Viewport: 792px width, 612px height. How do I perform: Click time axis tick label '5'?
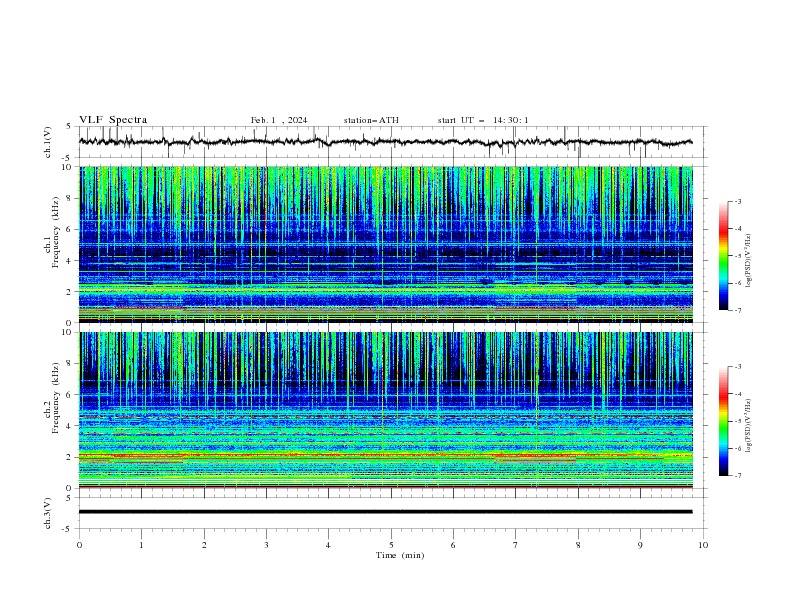coord(391,545)
